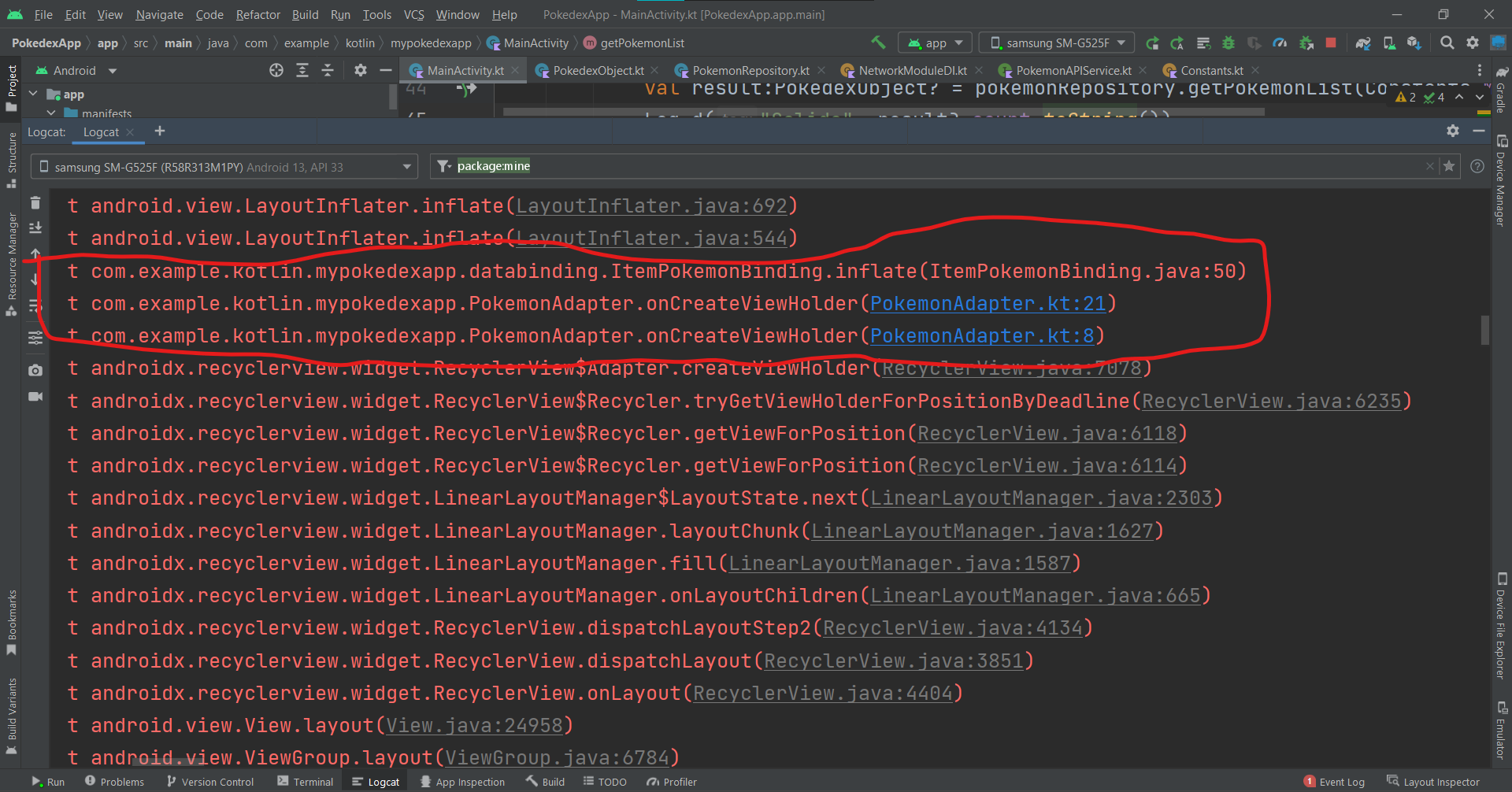
Task: Open the Profiler gauge icon in toolbar
Action: [1280, 43]
